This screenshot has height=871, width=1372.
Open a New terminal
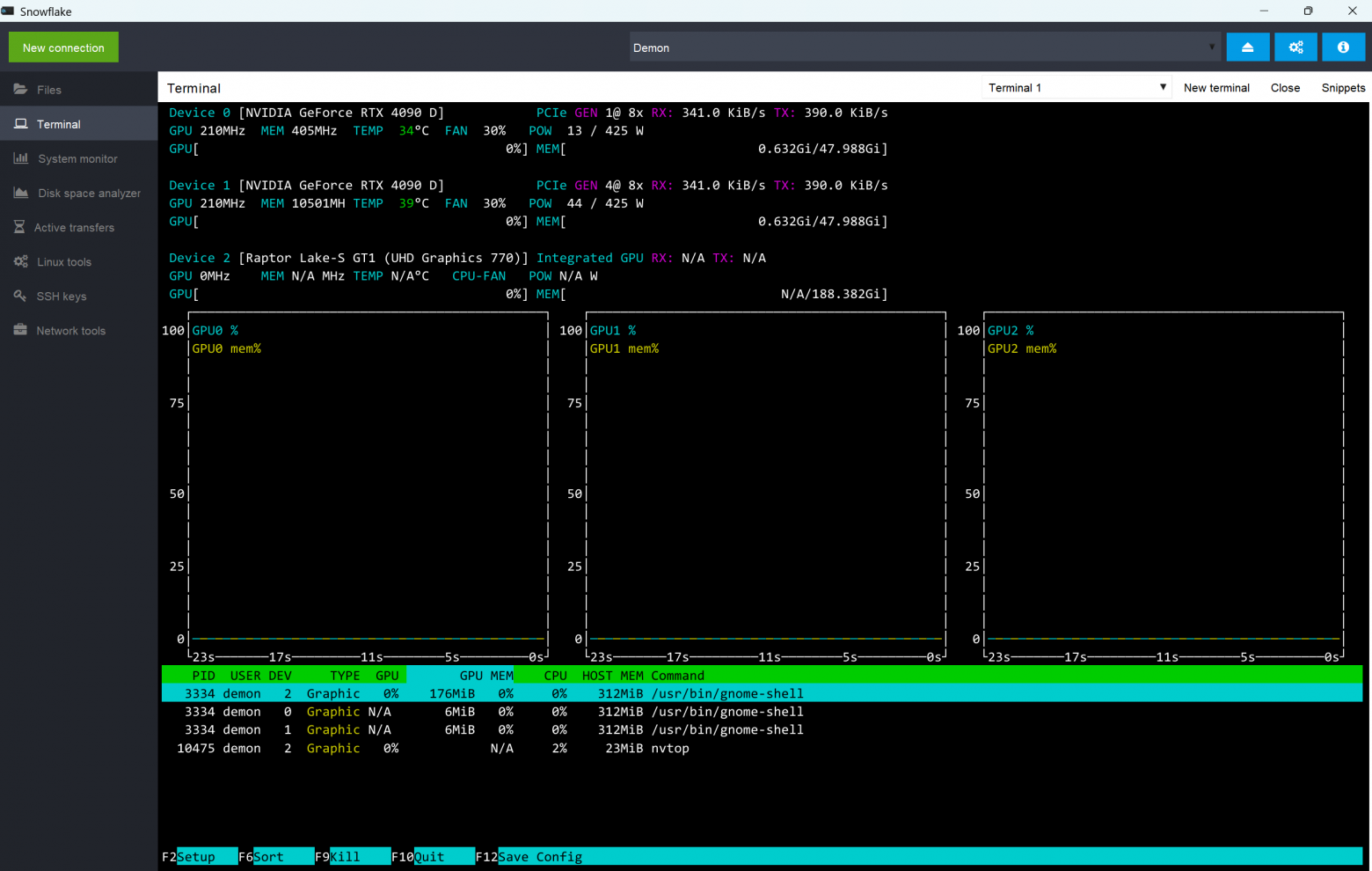coord(1216,88)
